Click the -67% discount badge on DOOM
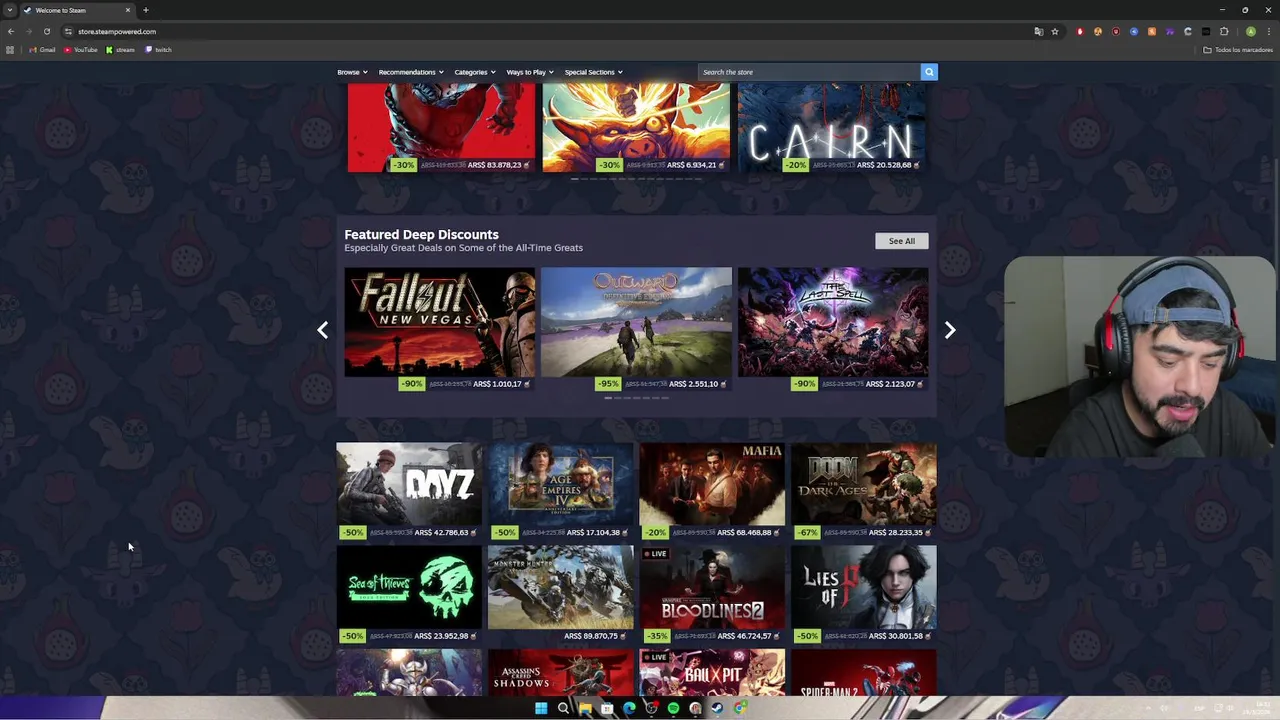Viewport: 1280px width, 720px height. 808,532
